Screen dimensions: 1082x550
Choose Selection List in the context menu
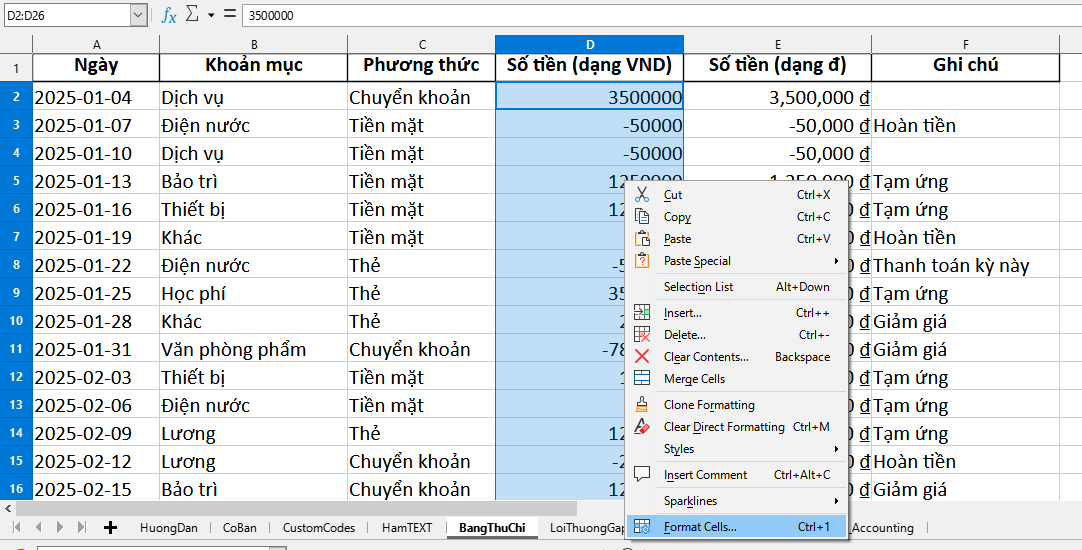[736, 287]
